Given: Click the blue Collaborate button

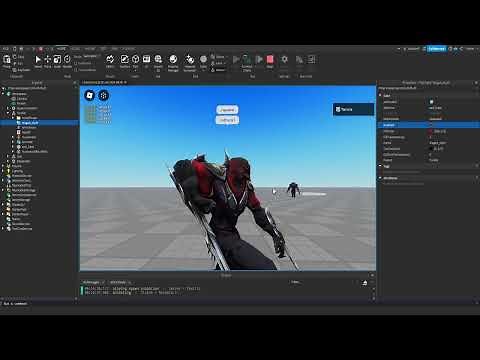Looking at the screenshot, I should tap(437, 49).
